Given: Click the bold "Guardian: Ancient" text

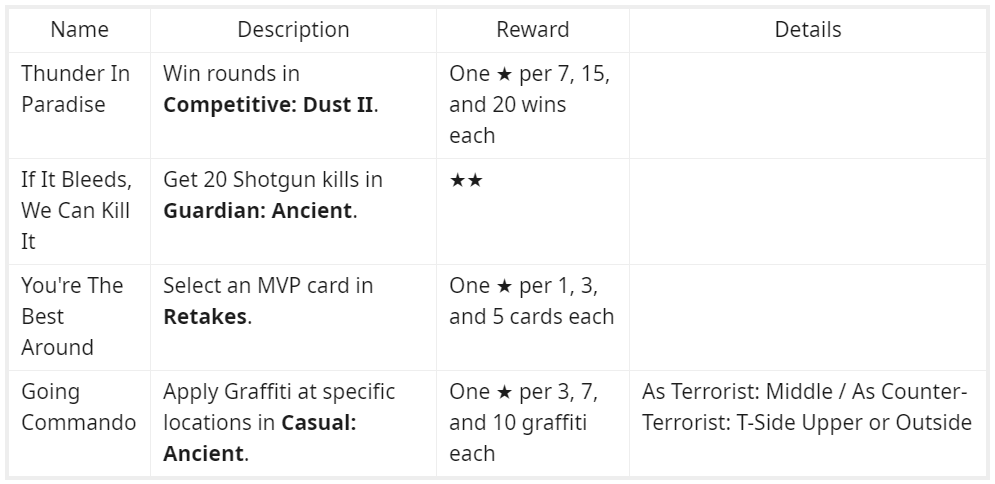Looking at the screenshot, I should pyautogui.click(x=257, y=211).
